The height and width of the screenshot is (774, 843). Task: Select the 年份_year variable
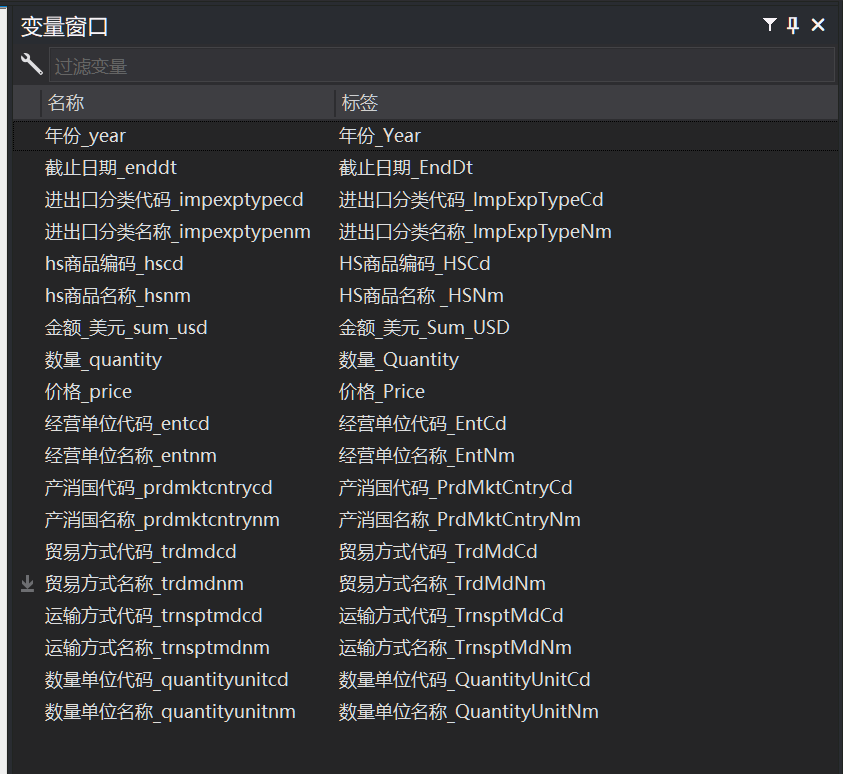pos(86,136)
